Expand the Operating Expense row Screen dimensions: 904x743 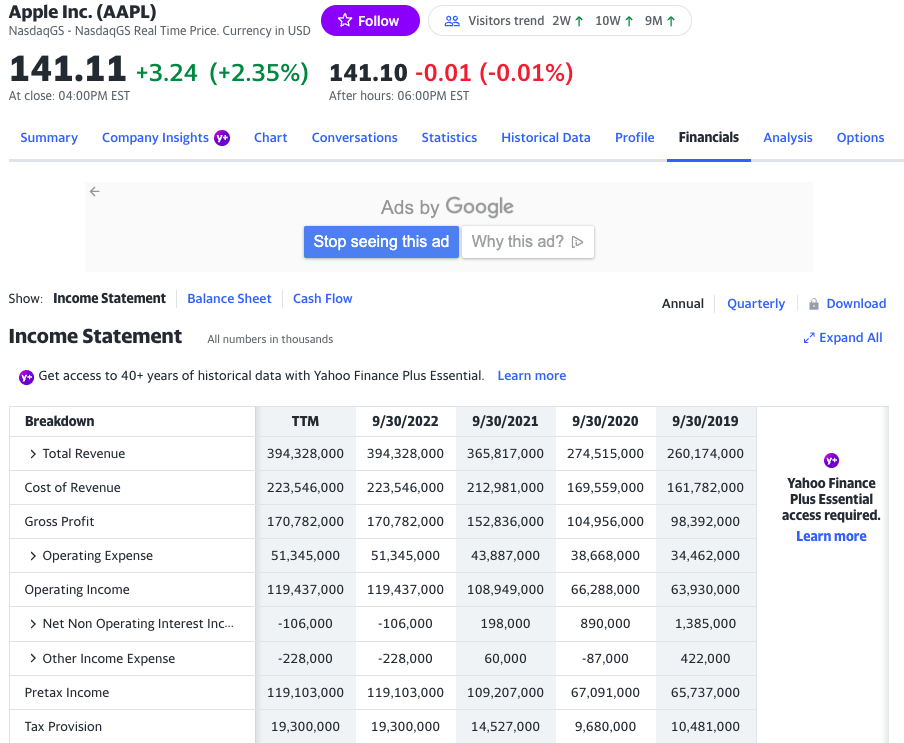click(33, 556)
